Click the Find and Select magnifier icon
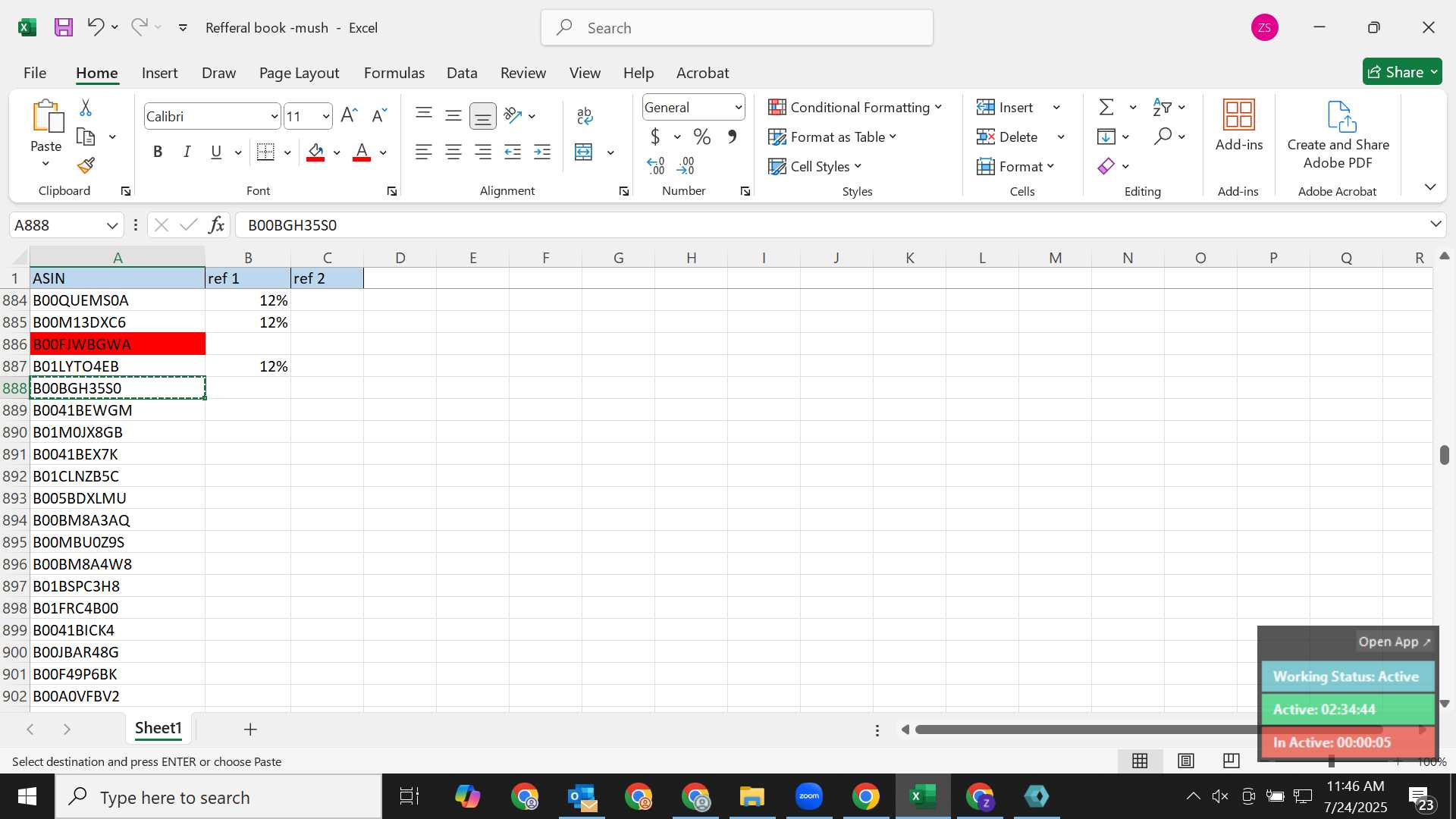The height and width of the screenshot is (819, 1456). [x=1163, y=137]
